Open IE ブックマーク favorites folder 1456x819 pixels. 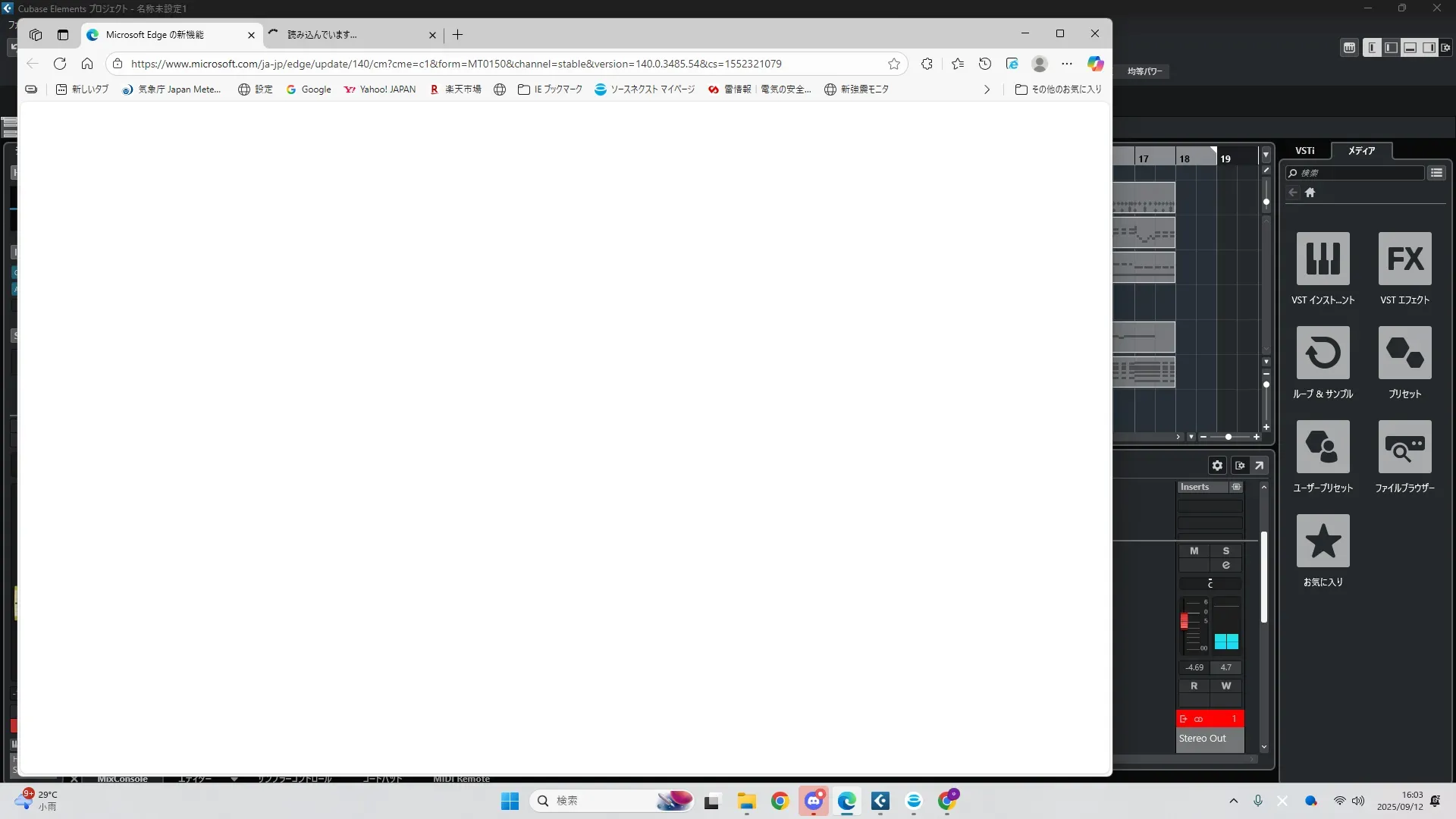(551, 89)
